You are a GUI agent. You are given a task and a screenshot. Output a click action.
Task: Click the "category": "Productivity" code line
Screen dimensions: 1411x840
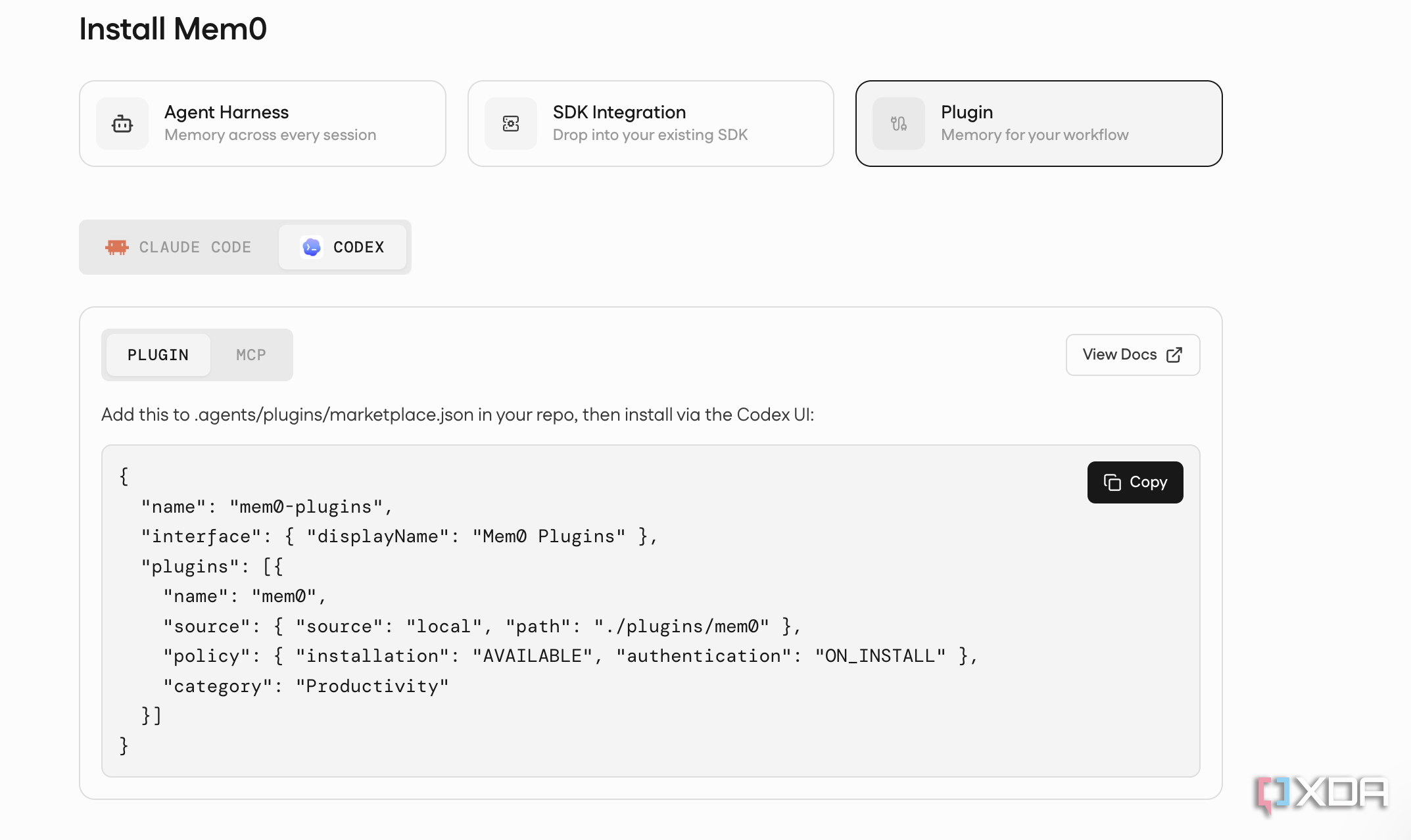(306, 686)
